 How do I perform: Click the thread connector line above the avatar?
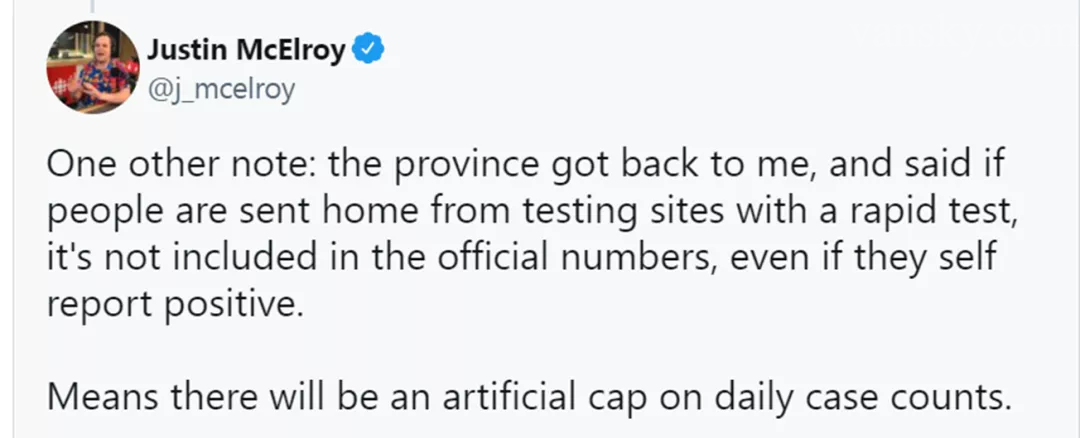coord(91,5)
